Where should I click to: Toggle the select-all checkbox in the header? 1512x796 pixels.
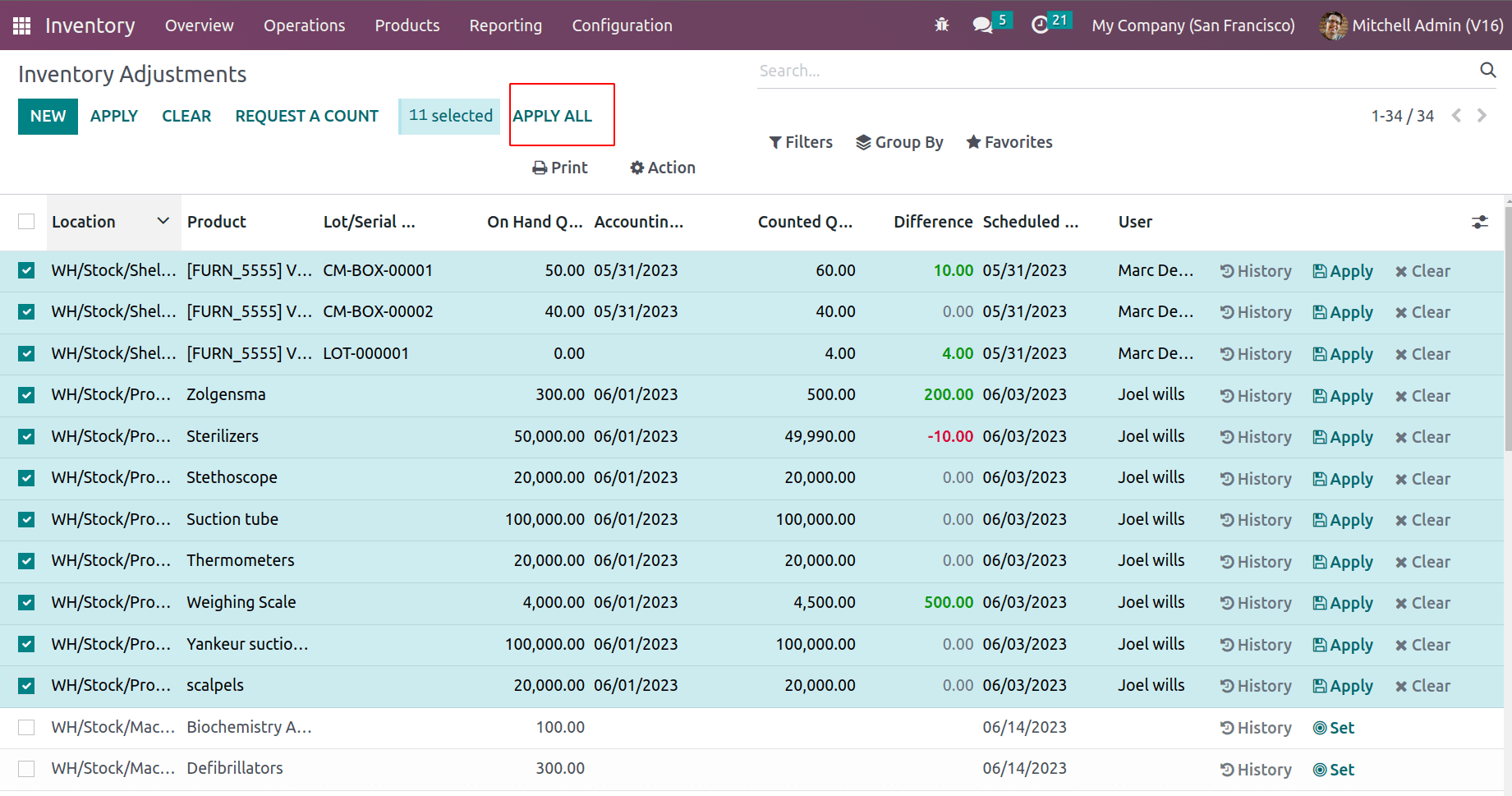pos(26,221)
